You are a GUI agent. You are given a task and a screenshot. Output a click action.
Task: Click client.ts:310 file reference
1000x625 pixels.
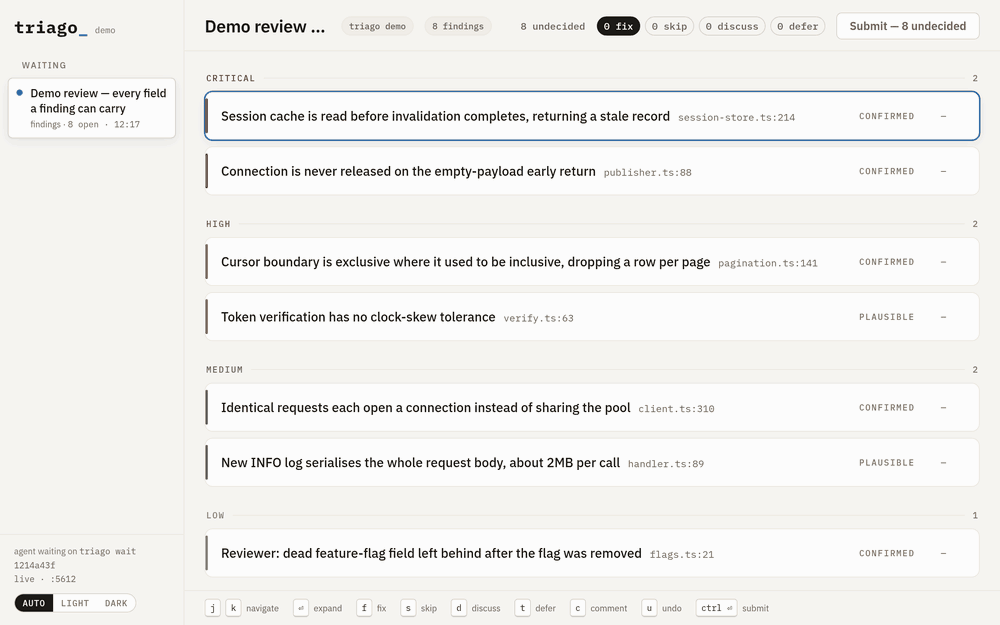(x=676, y=409)
